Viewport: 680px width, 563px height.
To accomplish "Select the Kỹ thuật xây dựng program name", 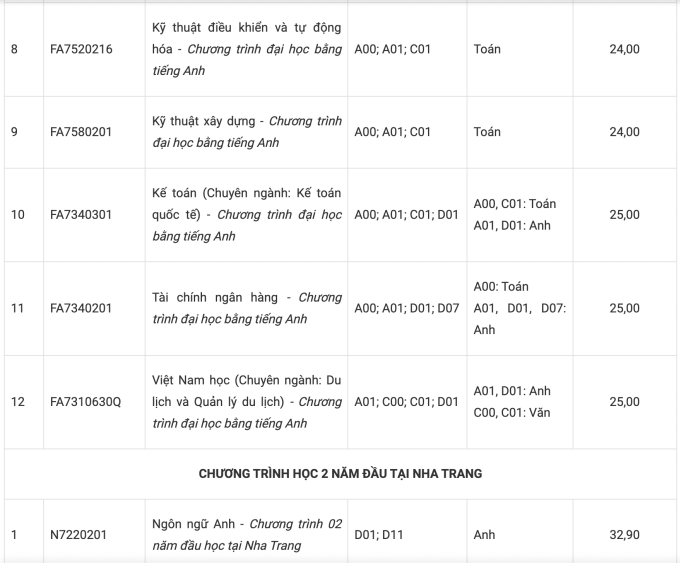I will tap(247, 132).
